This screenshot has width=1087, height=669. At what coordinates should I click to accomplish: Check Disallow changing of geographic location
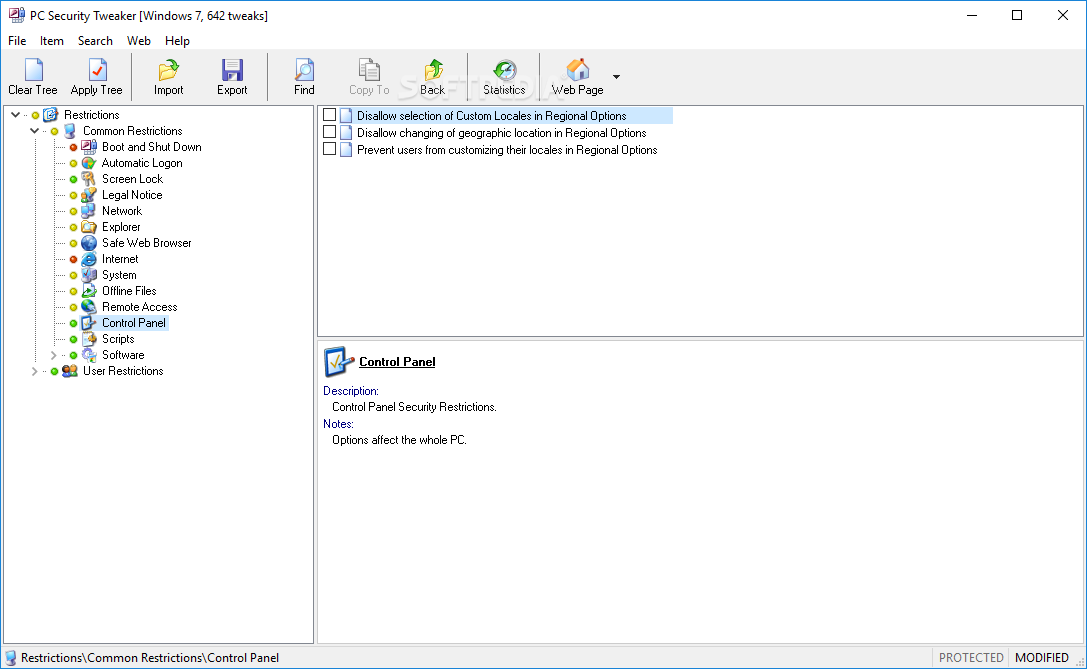click(330, 132)
